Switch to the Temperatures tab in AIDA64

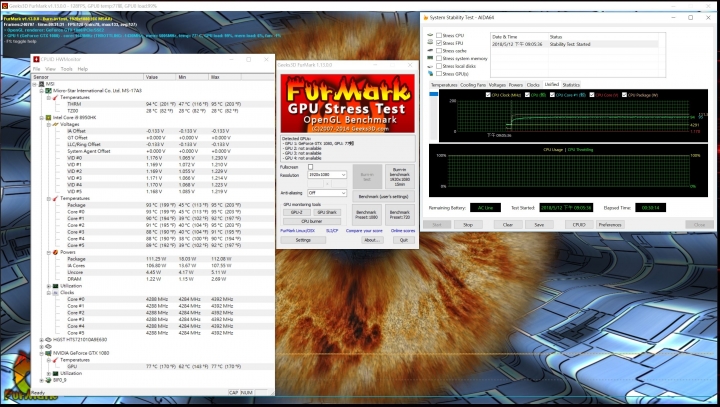click(444, 85)
